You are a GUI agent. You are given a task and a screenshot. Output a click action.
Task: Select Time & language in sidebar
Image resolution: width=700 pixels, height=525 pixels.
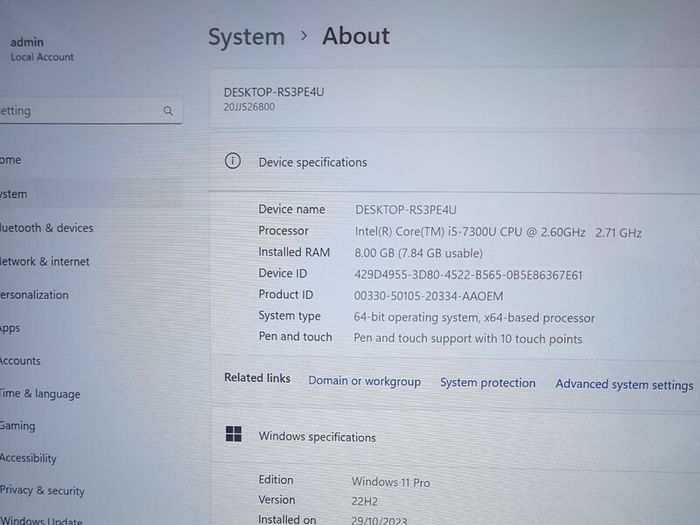(x=40, y=394)
